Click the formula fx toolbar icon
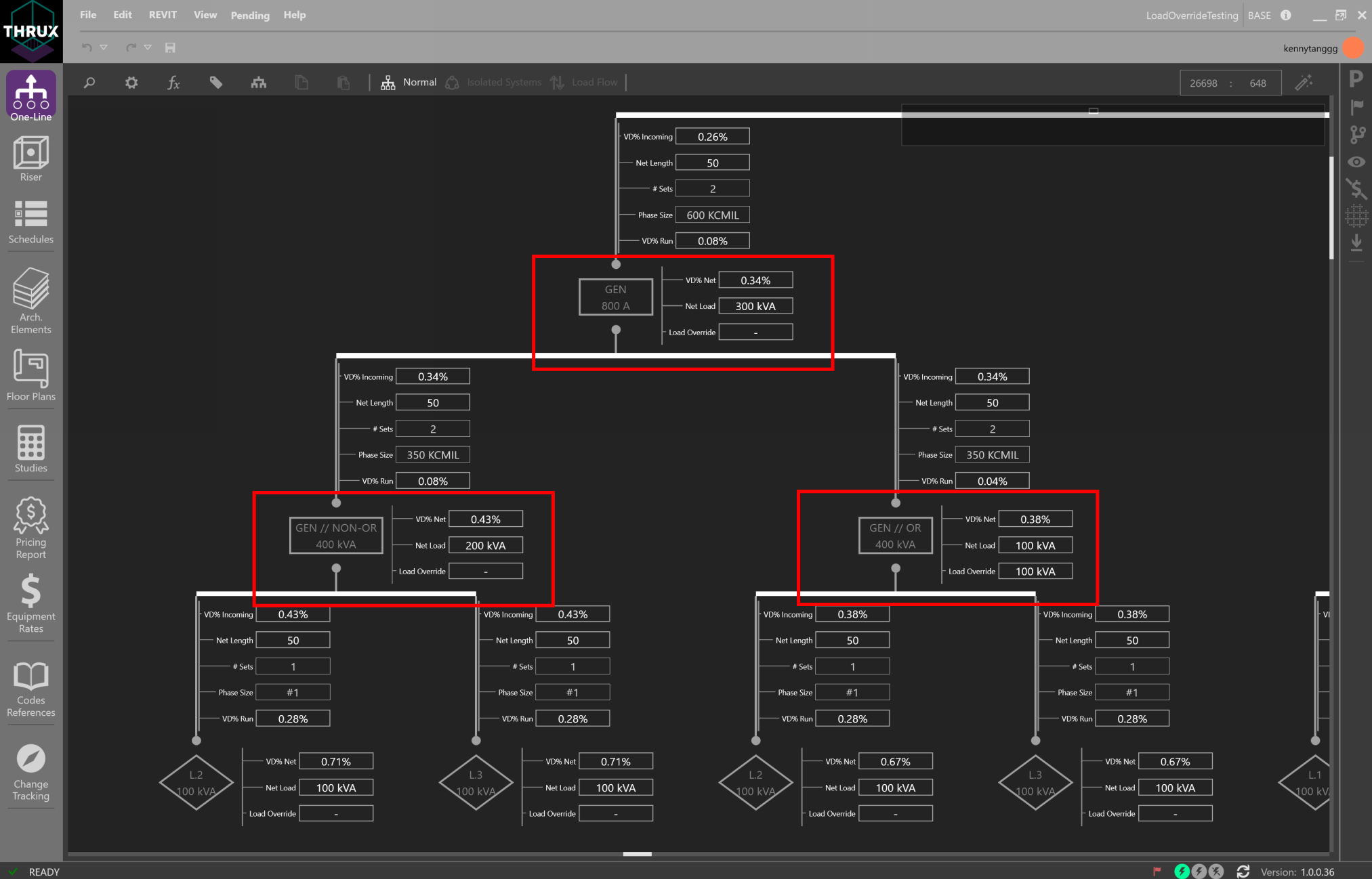This screenshot has width=1372, height=879. pyautogui.click(x=173, y=83)
